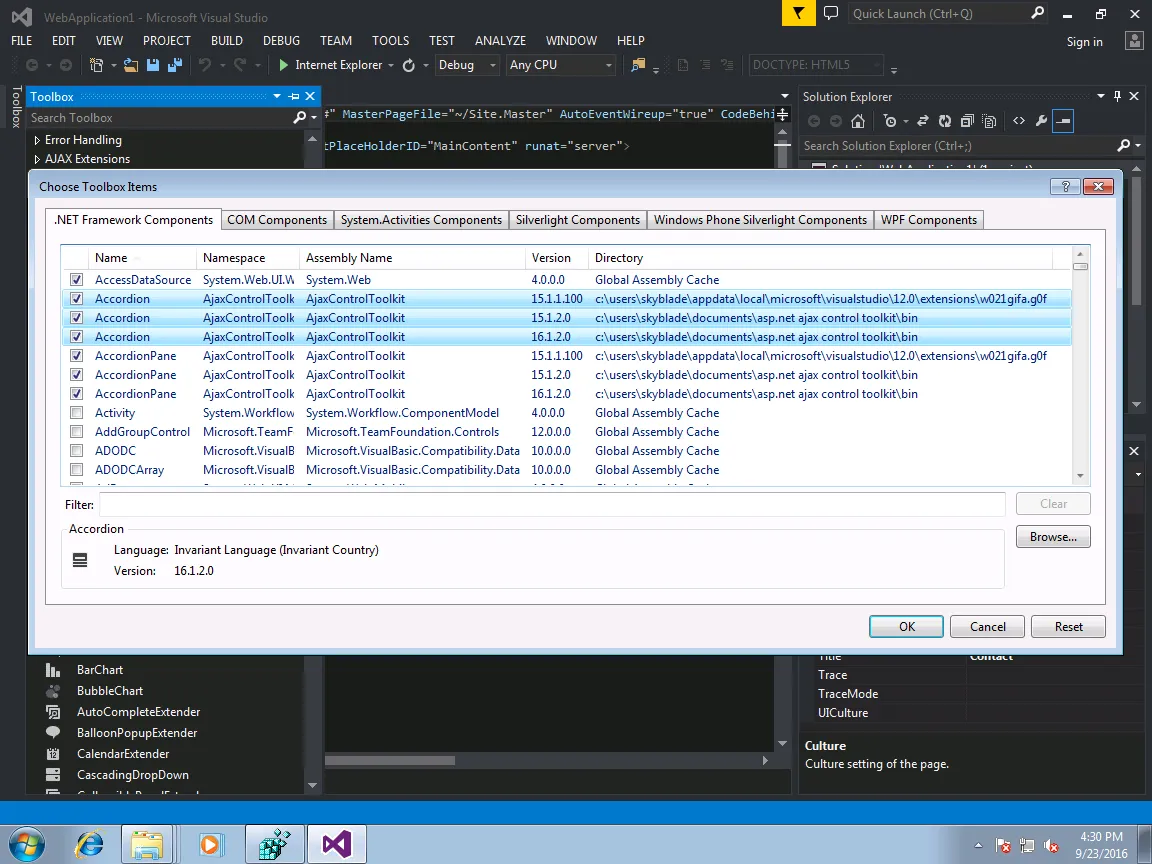Click the View Code icon in Solution Explorer
The height and width of the screenshot is (864, 1152).
coord(1018,121)
